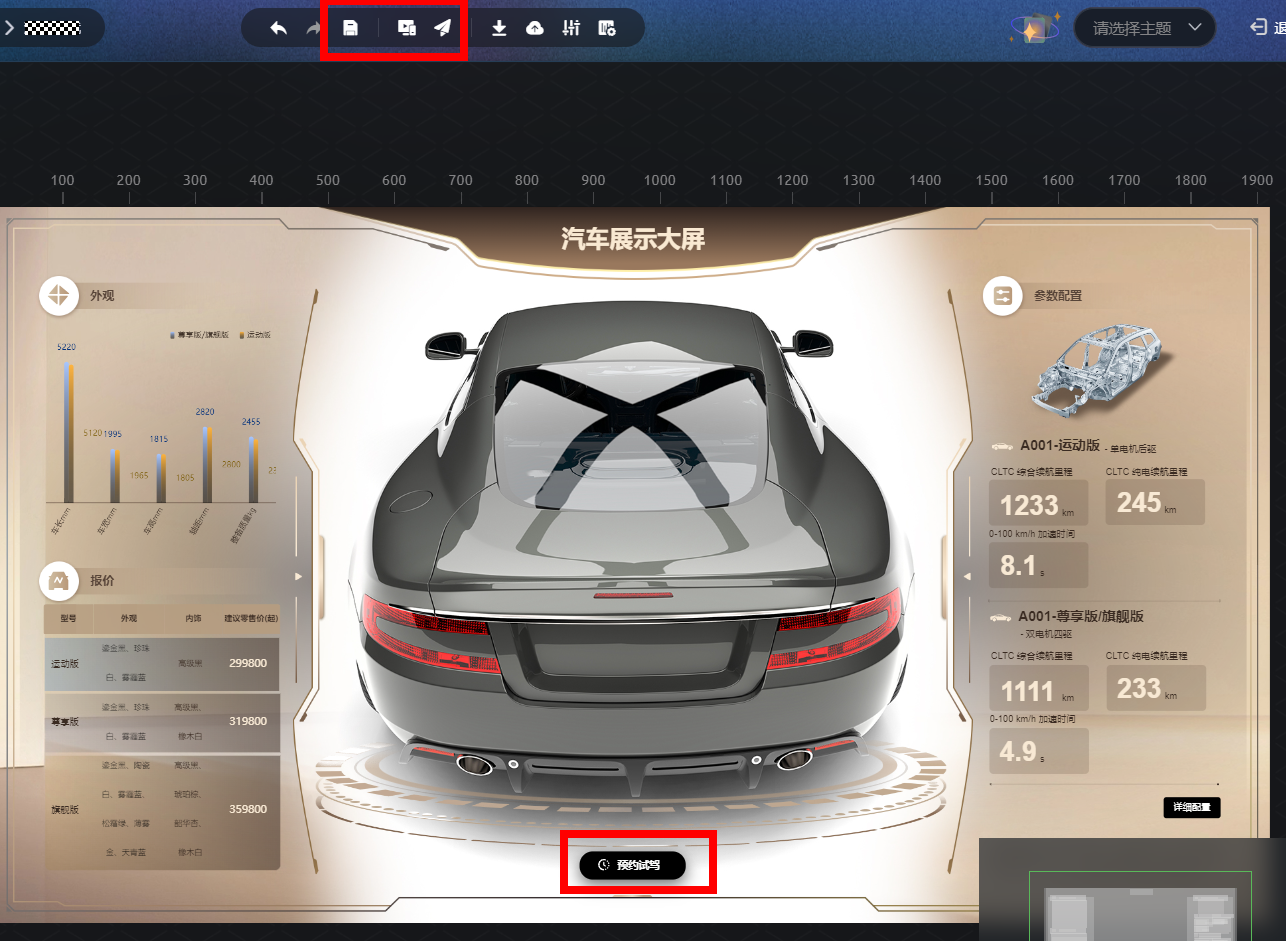Toggle the 运动版 chart legend item
The image size is (1286, 941).
(255, 335)
